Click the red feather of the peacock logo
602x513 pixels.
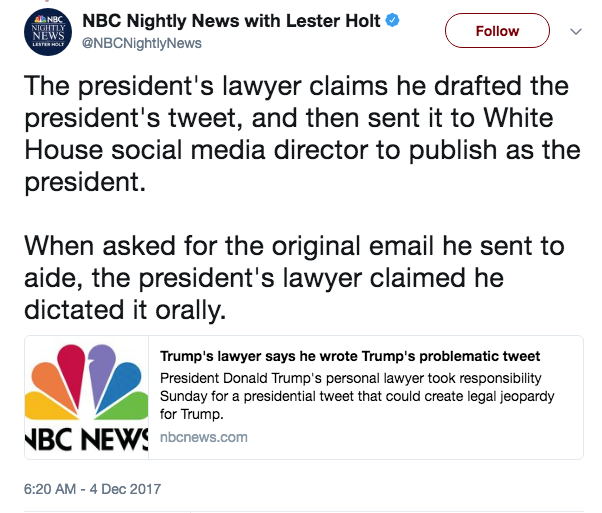click(x=73, y=374)
